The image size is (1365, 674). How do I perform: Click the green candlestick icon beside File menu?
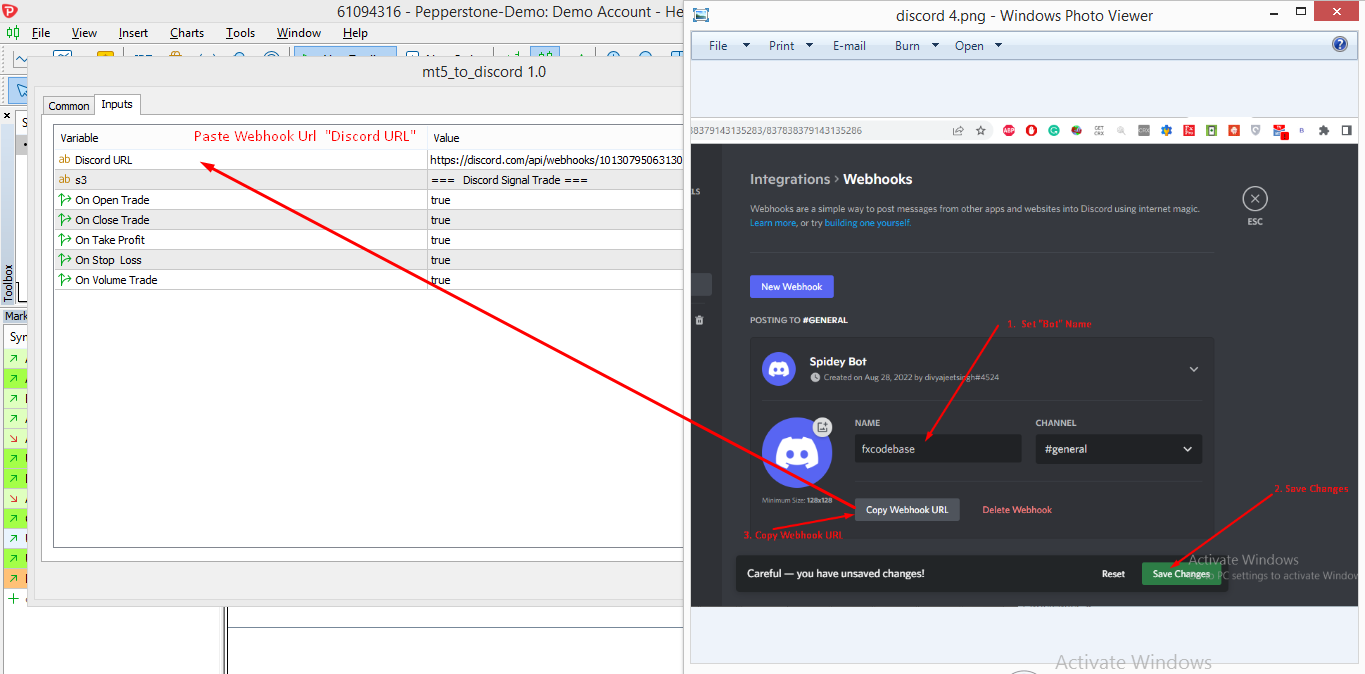pyautogui.click(x=13, y=33)
